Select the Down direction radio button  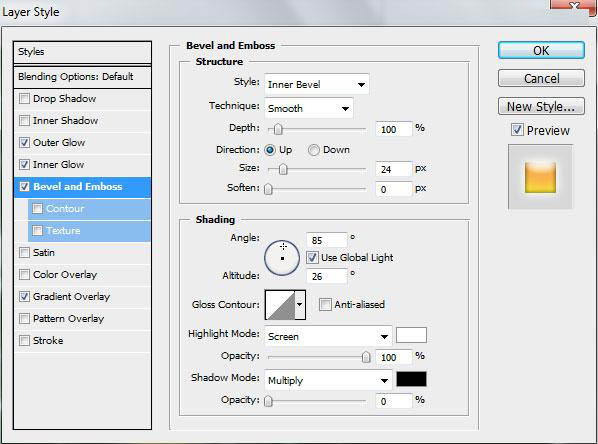pos(313,150)
